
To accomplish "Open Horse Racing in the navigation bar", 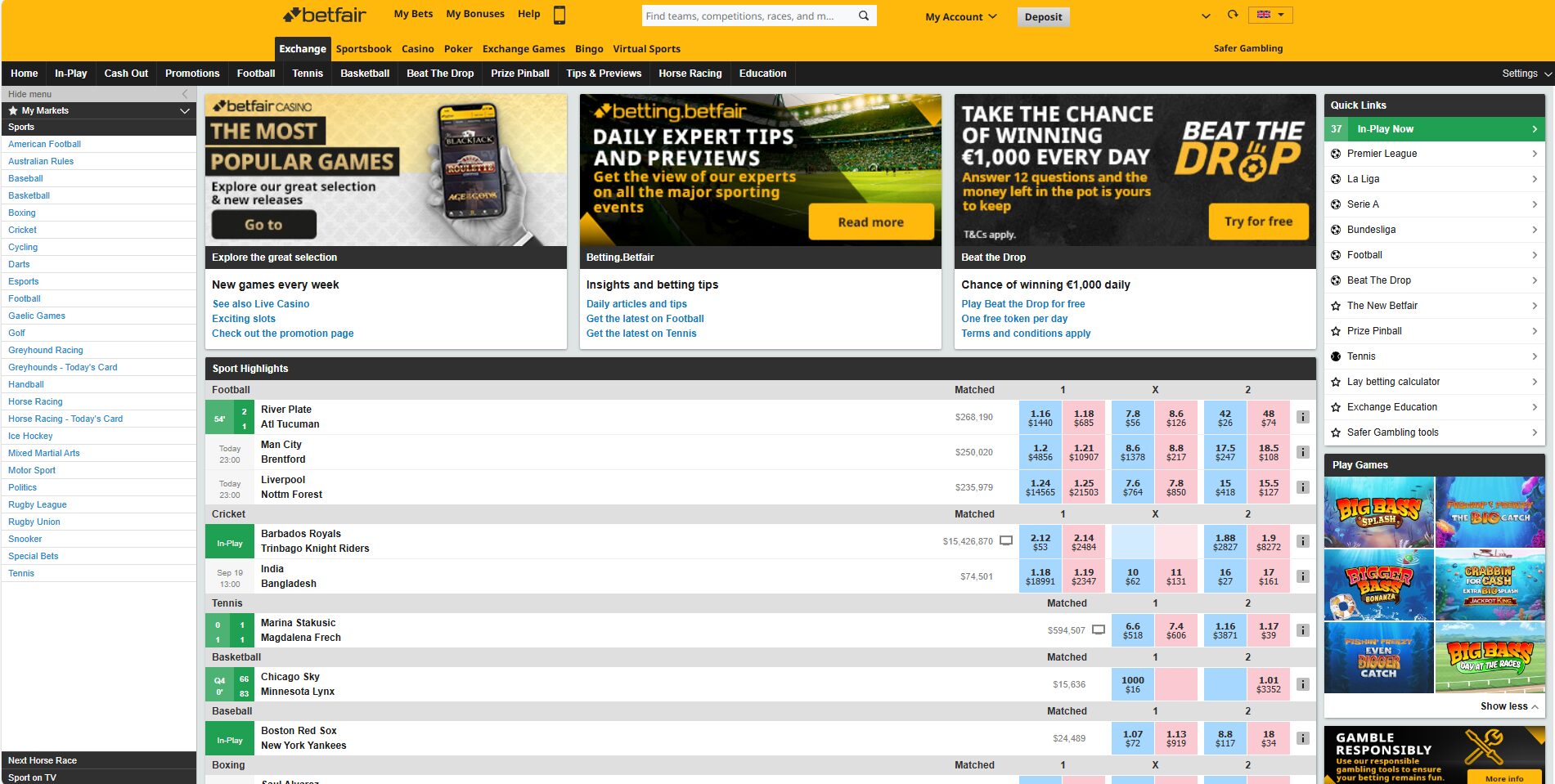I will [690, 74].
